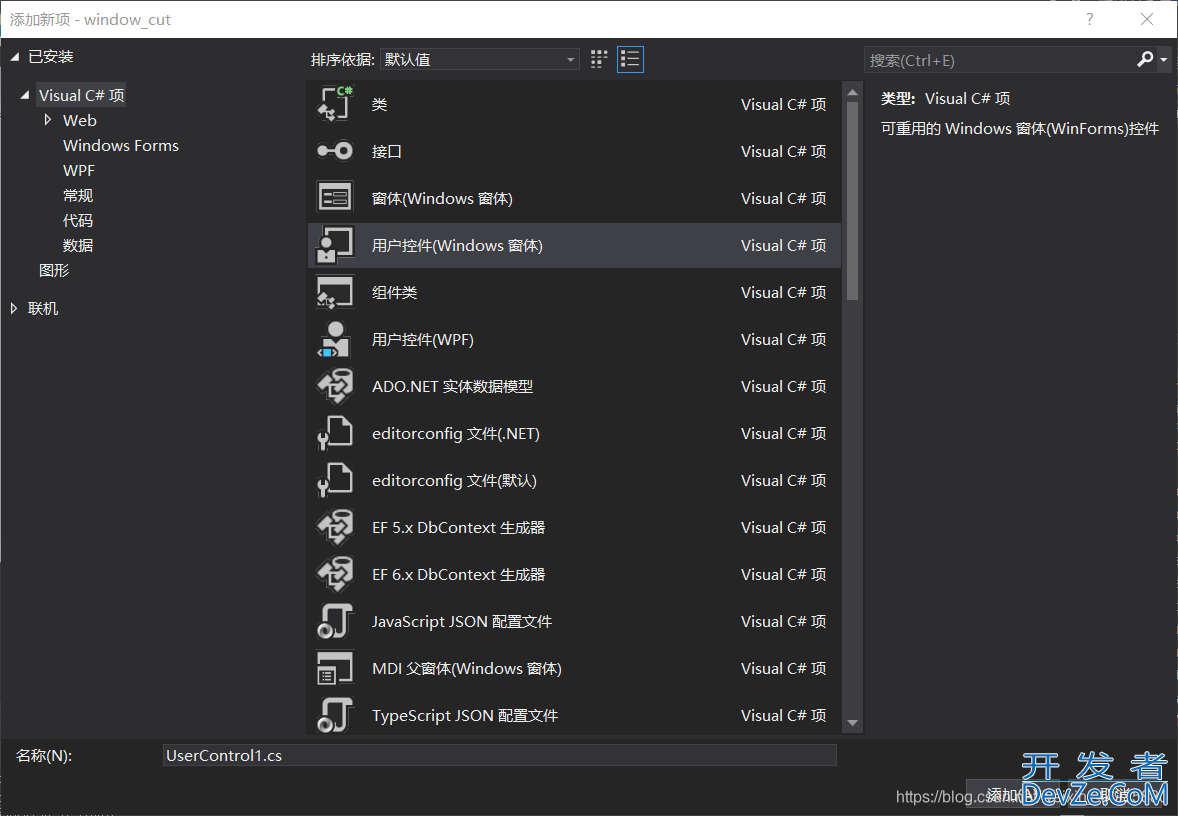Close the 添加新项 dialog
The width and height of the screenshot is (1178, 816).
(1146, 19)
